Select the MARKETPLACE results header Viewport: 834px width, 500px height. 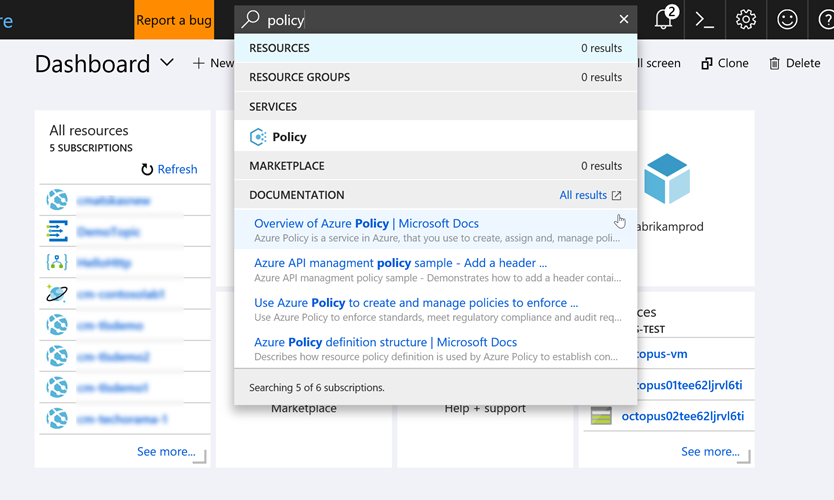pos(436,166)
